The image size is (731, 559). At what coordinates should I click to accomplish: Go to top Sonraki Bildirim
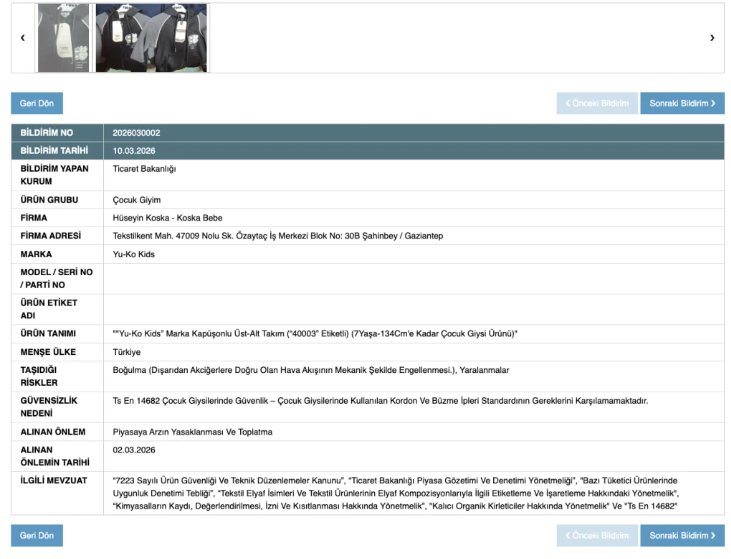[x=682, y=103]
